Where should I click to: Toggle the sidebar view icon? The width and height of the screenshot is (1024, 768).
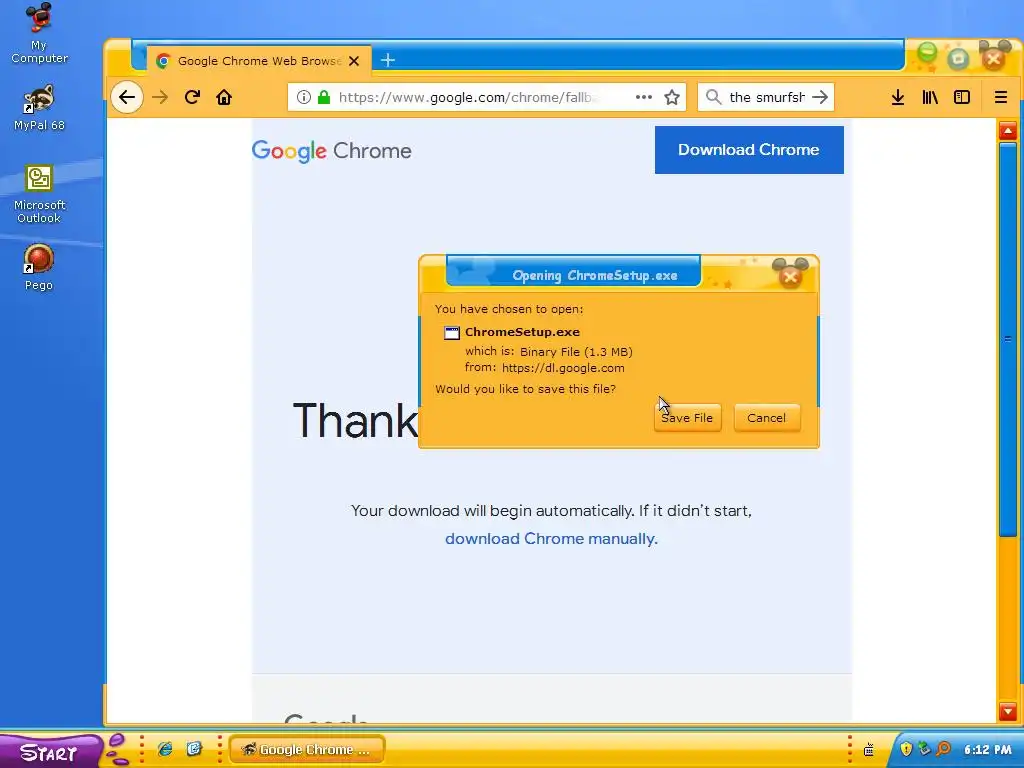[x=962, y=97]
